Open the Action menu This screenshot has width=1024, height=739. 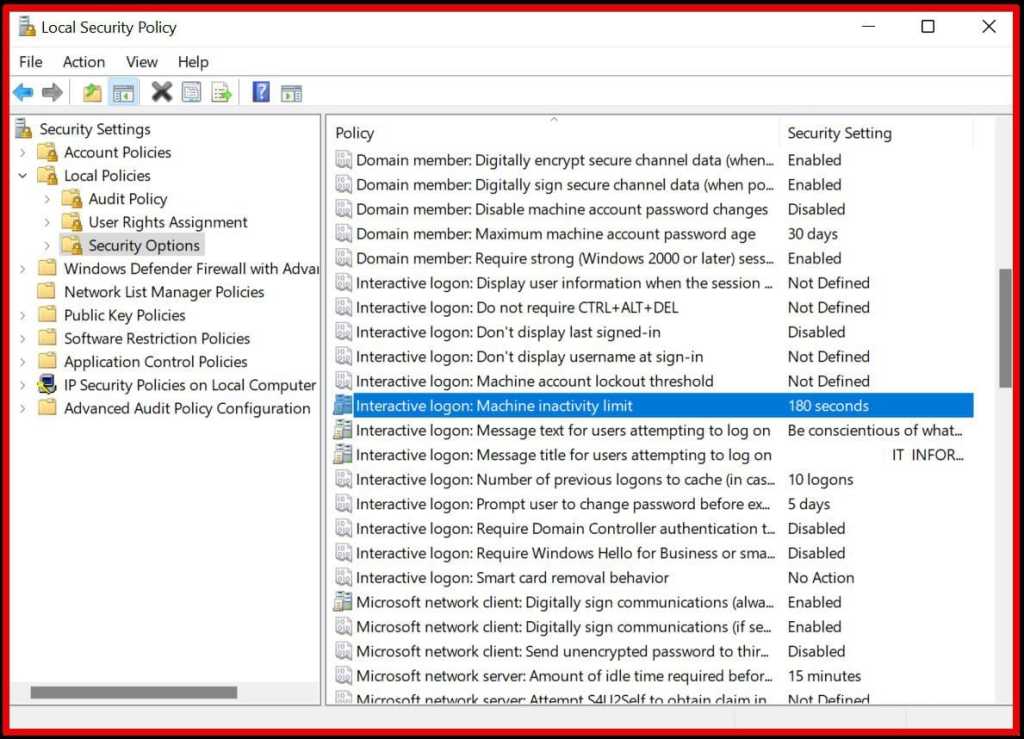84,62
